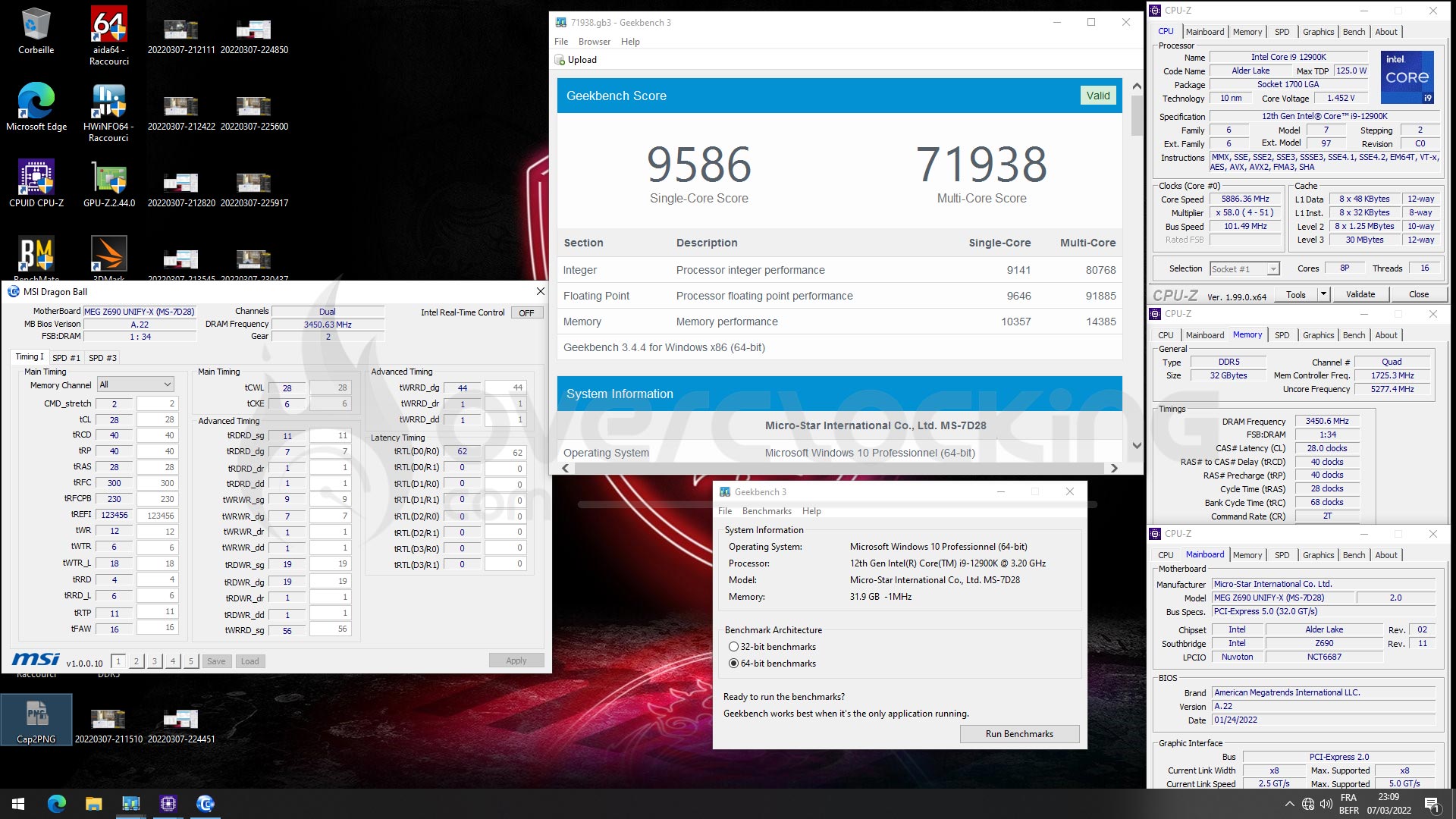
Task: Click Save button in MSI Dragon Ball
Action: click(216, 661)
